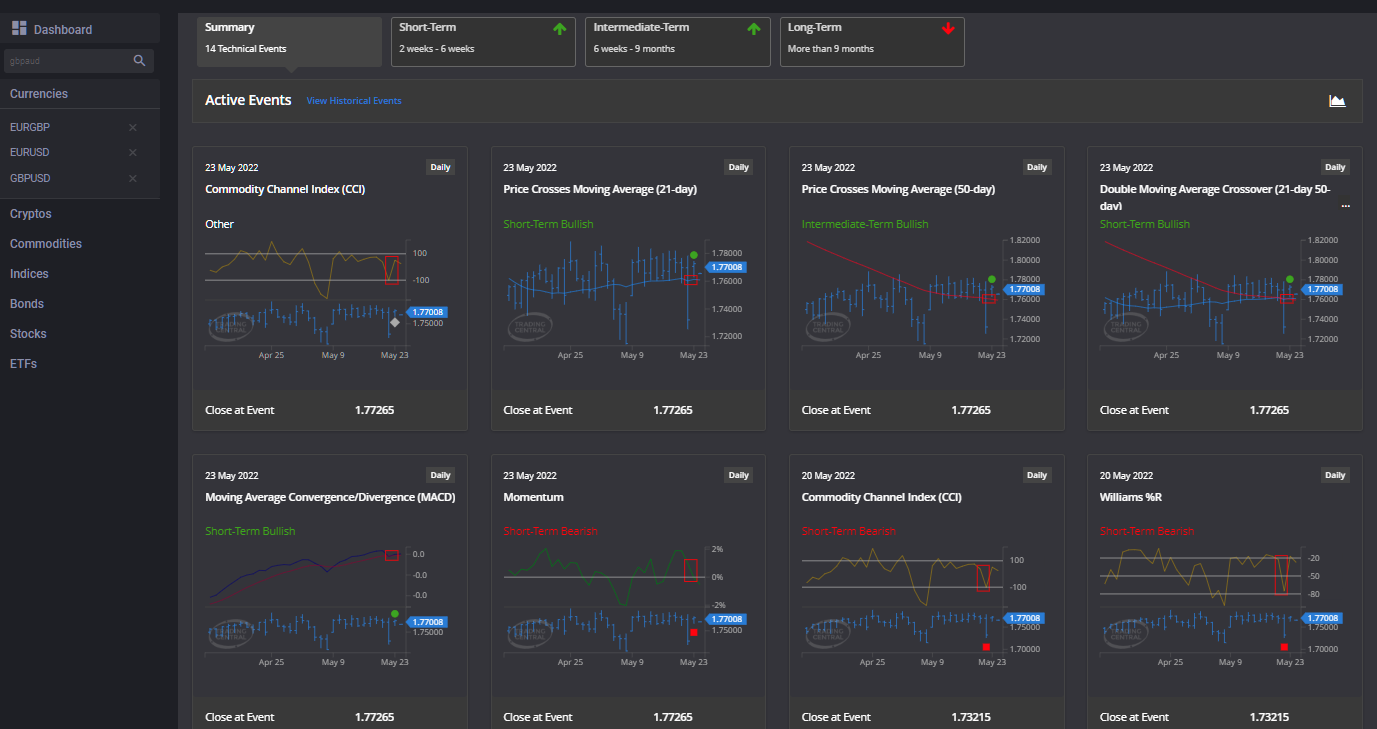Open the chart view icon in Active Events
The height and width of the screenshot is (729, 1377).
tap(1337, 101)
